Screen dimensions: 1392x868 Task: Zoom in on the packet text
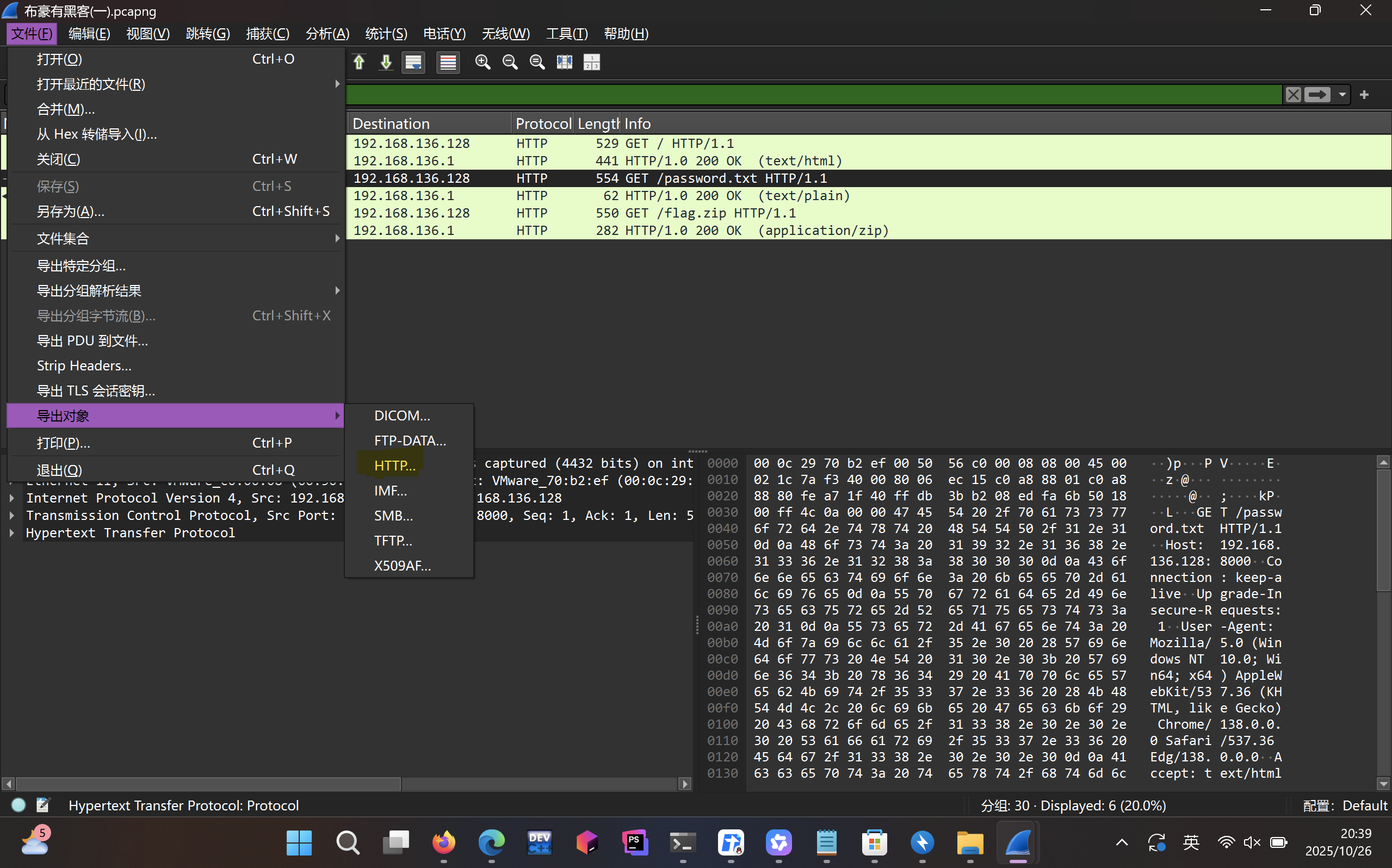point(482,62)
